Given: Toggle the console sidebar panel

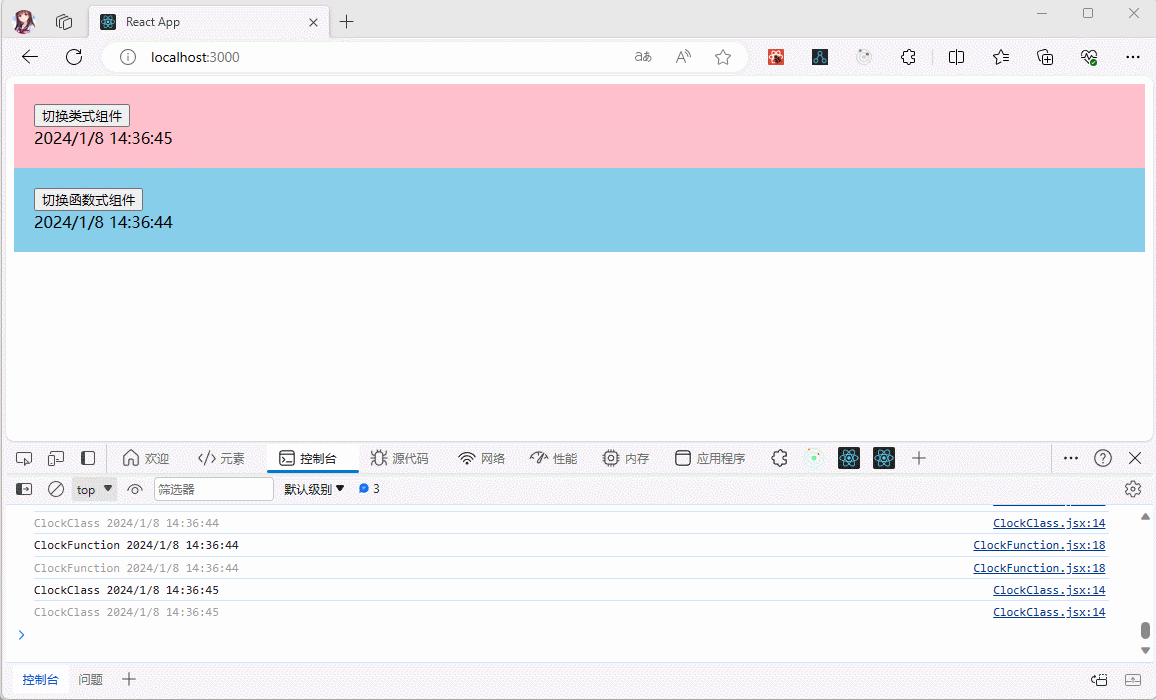Looking at the screenshot, I should click(x=24, y=489).
